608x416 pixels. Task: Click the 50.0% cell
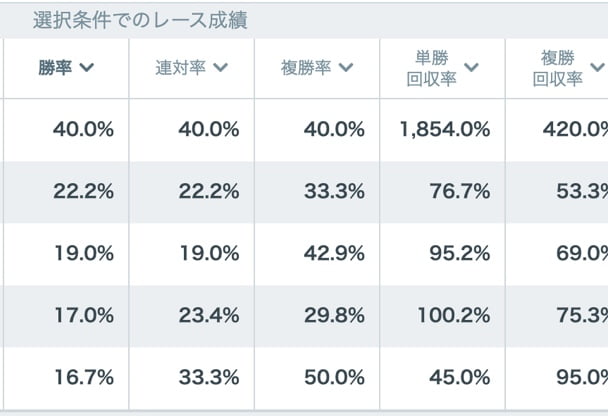click(333, 377)
